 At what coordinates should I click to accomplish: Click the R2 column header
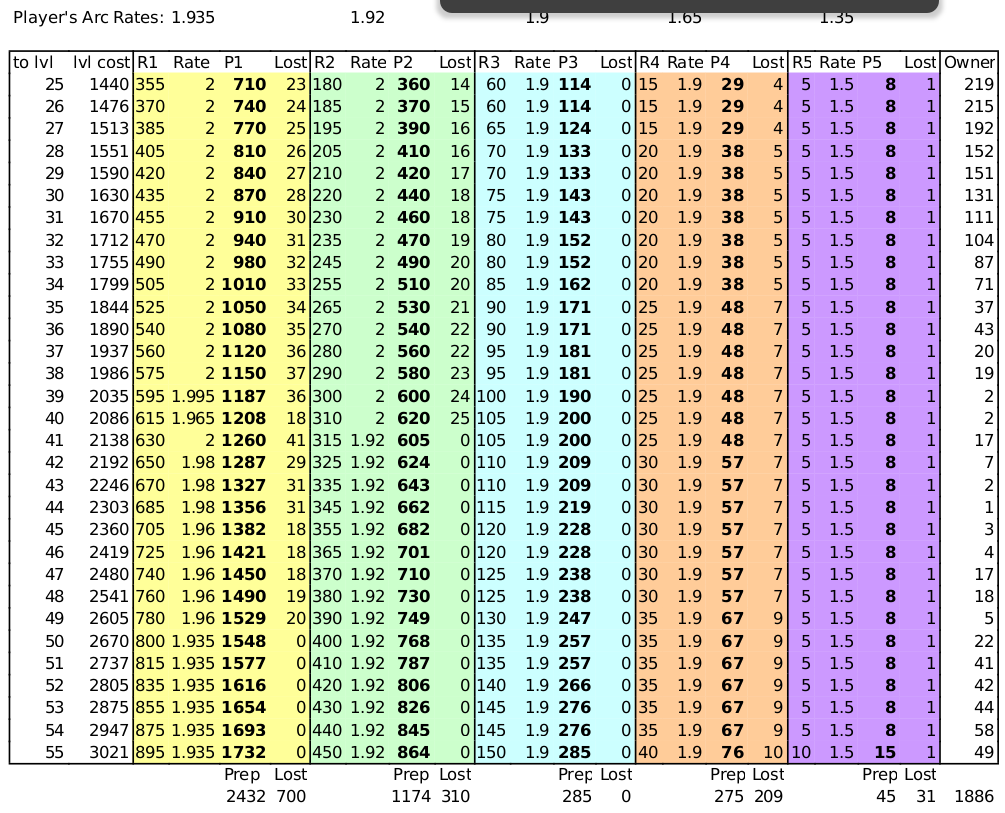(324, 62)
